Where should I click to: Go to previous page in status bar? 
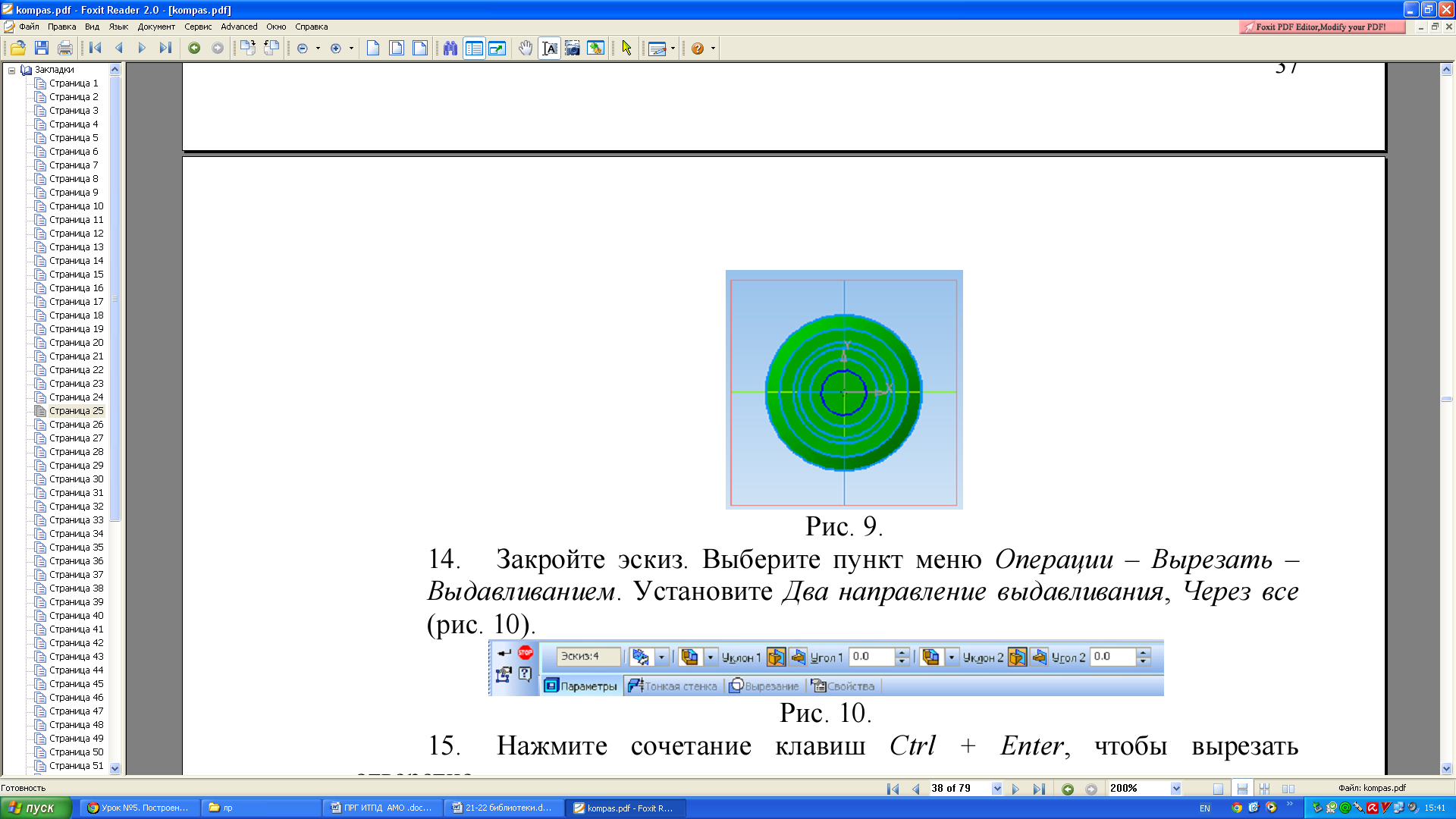[x=915, y=789]
